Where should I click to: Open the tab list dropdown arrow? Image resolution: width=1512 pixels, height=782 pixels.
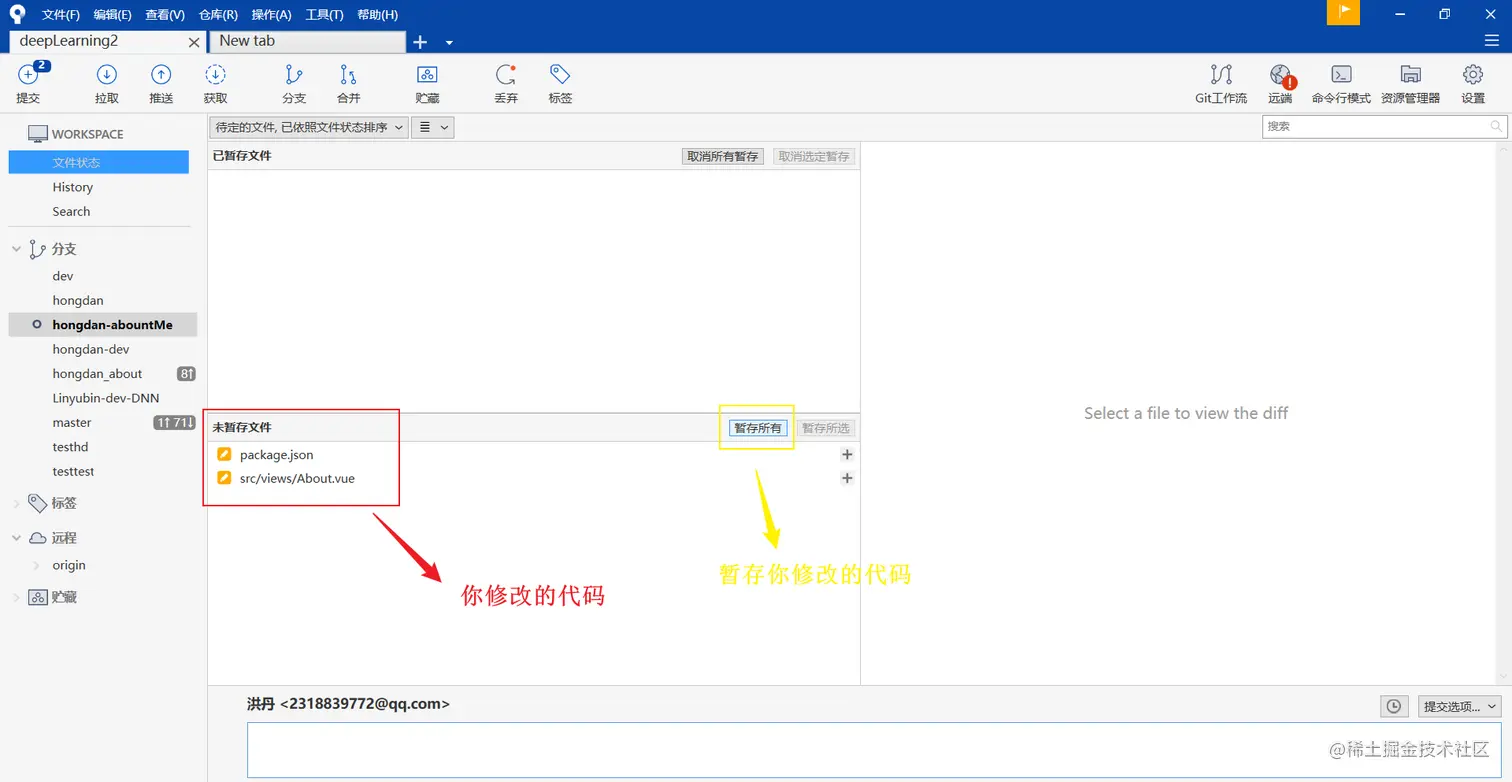(449, 42)
